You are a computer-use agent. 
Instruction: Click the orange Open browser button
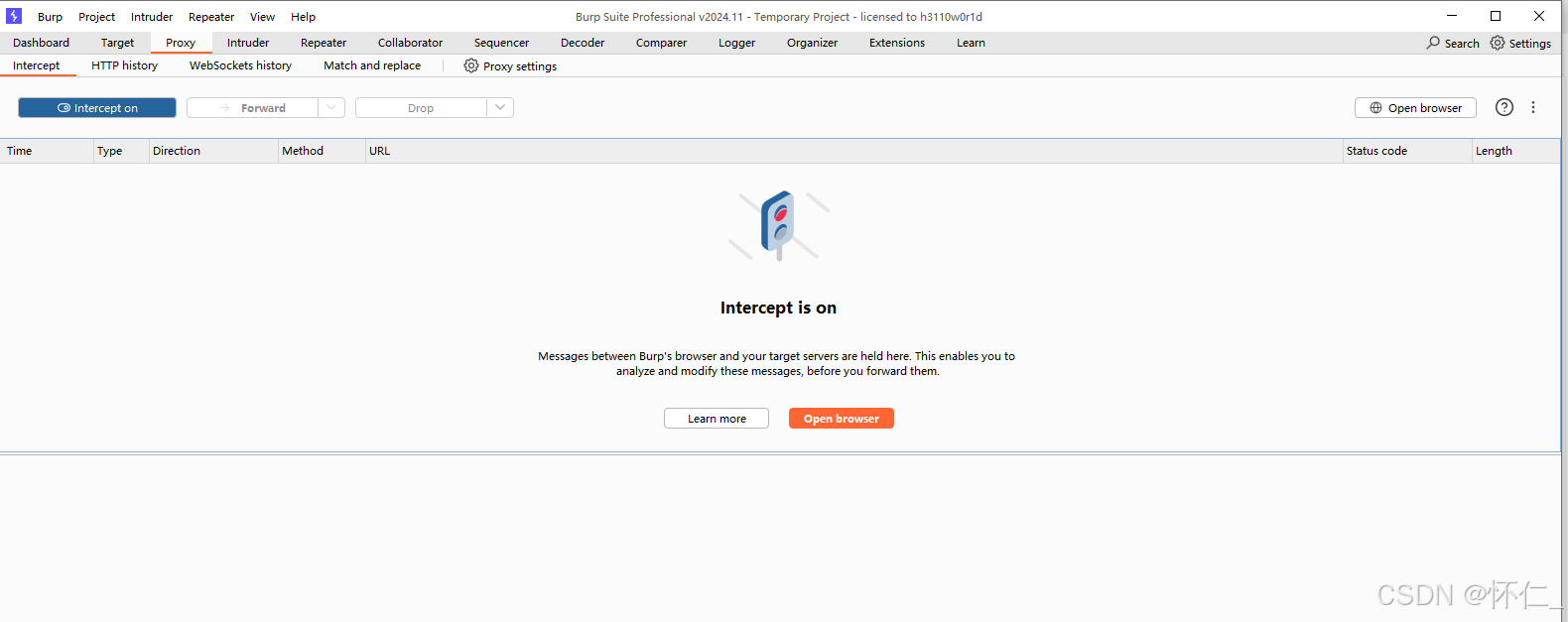[x=842, y=419]
